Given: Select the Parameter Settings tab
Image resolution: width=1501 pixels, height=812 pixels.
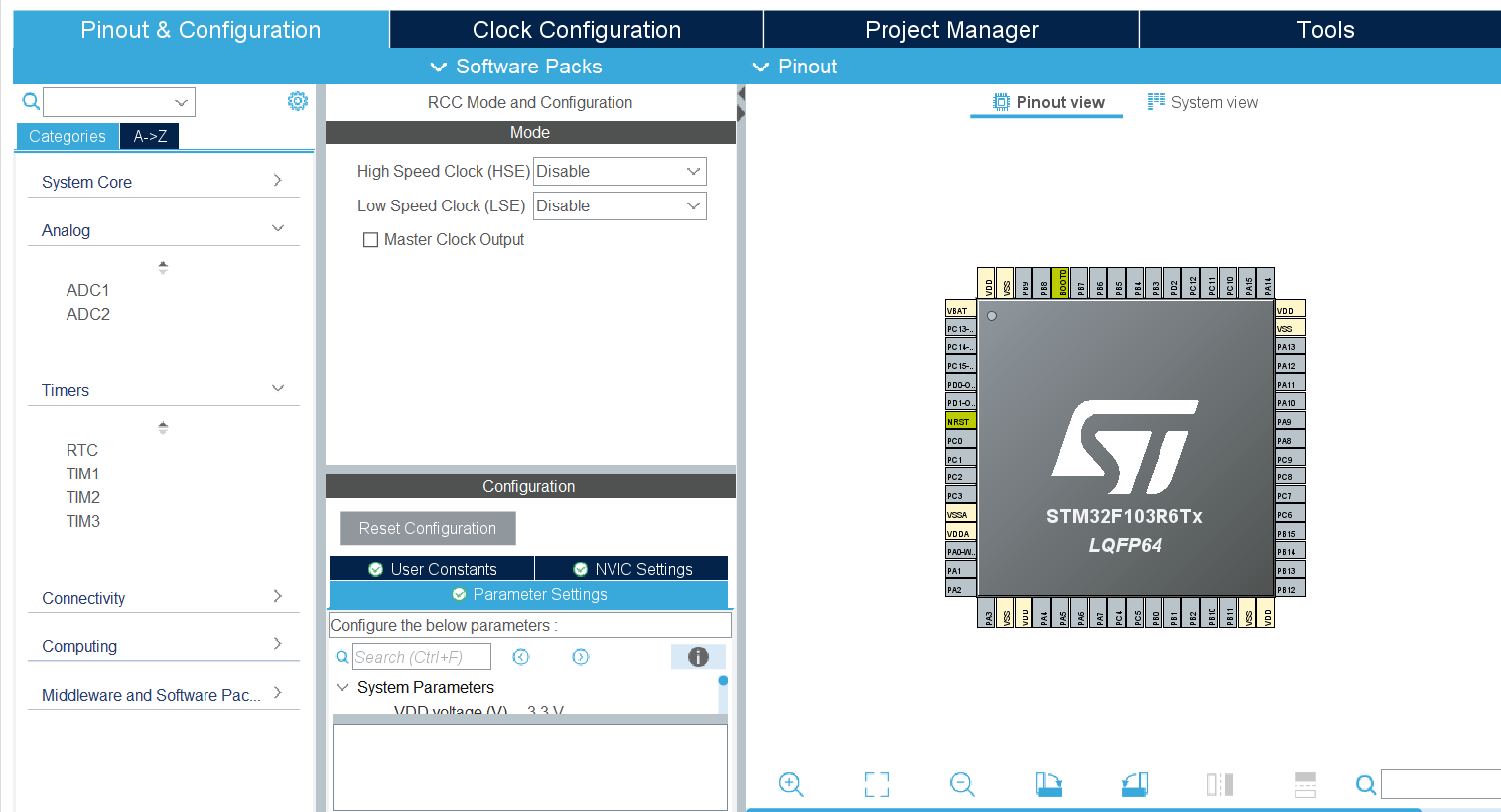Looking at the screenshot, I should click(x=529, y=595).
